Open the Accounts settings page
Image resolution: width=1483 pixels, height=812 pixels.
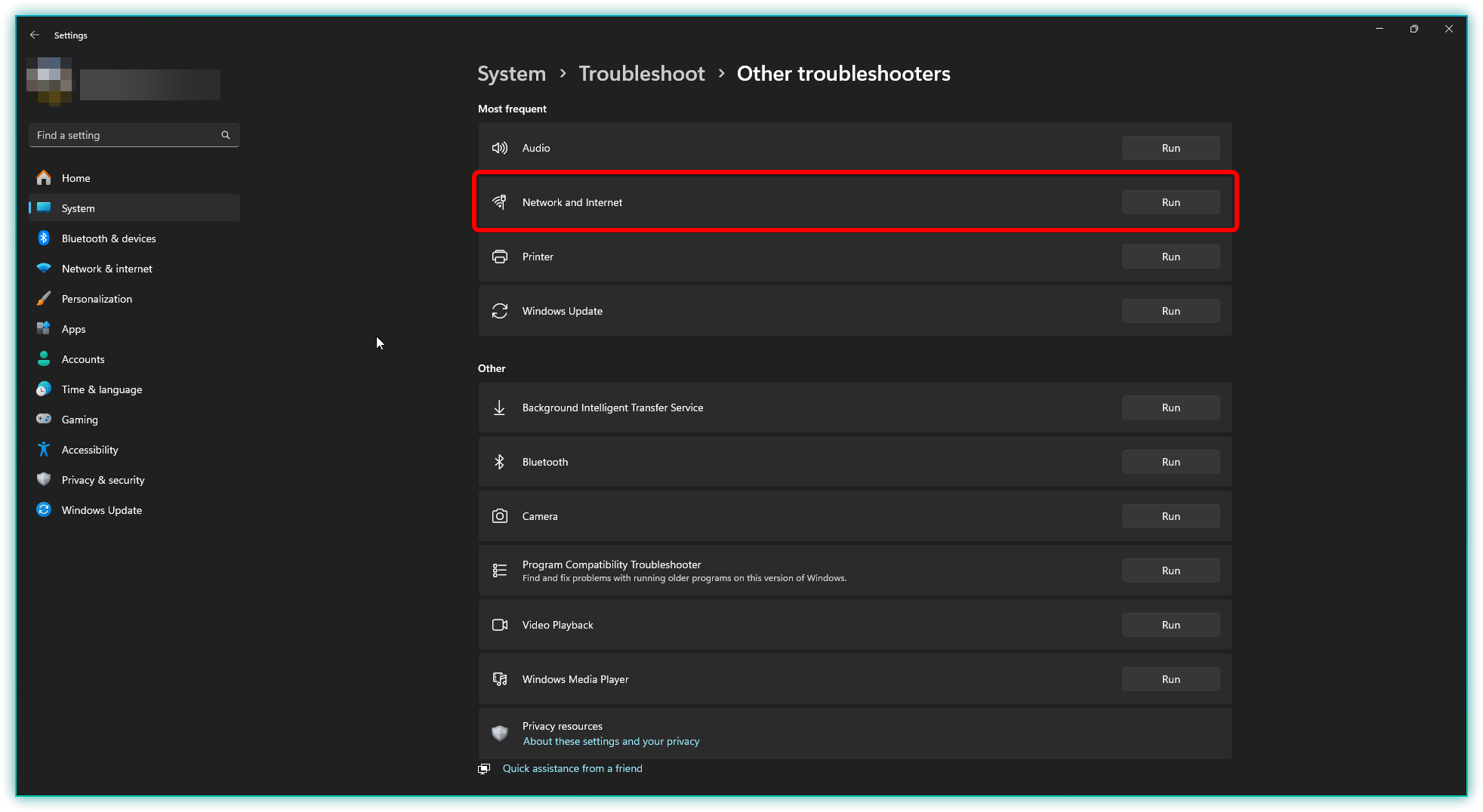pos(83,359)
